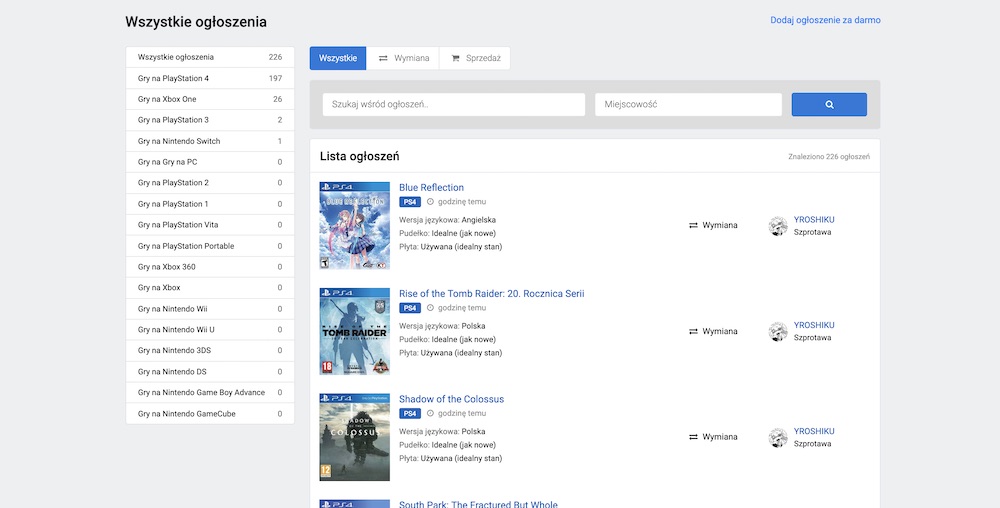Screen dimensions: 1000x508
Task: Select the Wszystkie filter tab
Action: coord(338,58)
